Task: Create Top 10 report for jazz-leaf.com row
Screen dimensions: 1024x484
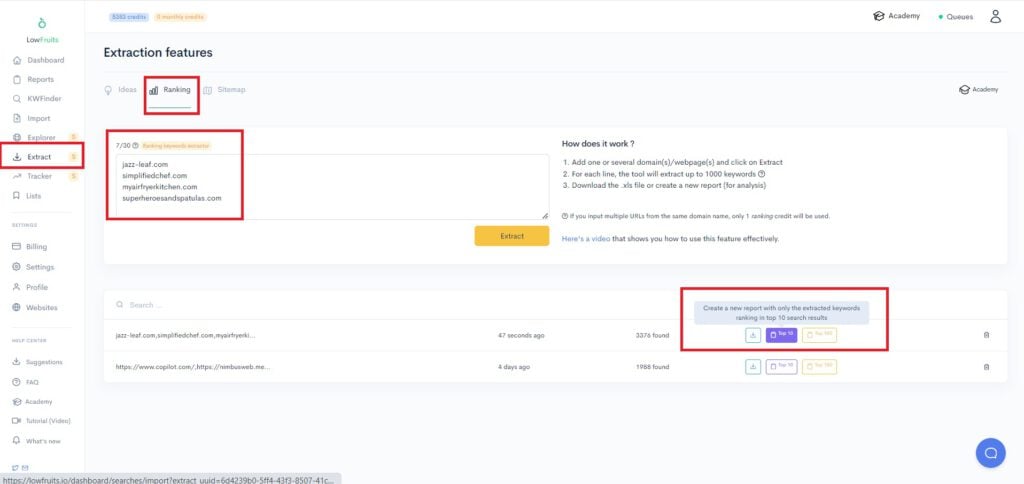Action: (x=781, y=335)
